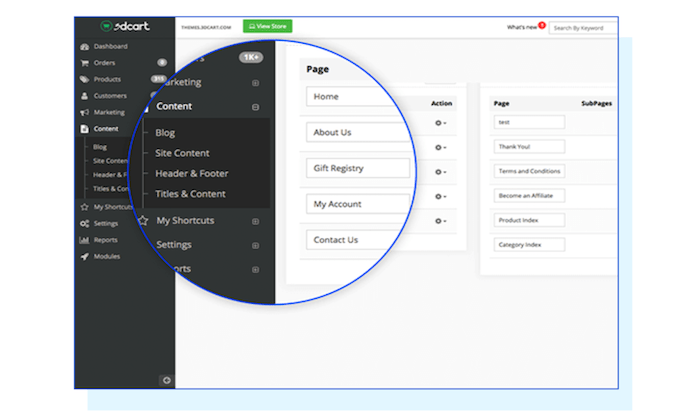Open Customers in left sidebar

click(x=110, y=96)
